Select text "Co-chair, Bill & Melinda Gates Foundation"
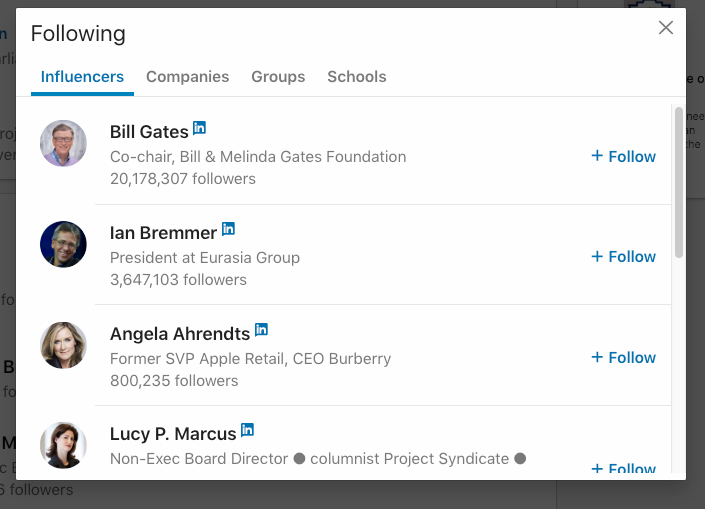The width and height of the screenshot is (705, 509). [x=258, y=156]
